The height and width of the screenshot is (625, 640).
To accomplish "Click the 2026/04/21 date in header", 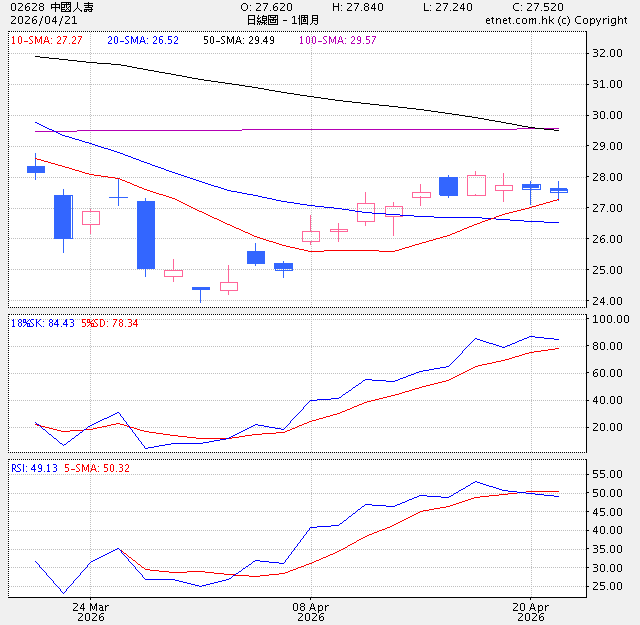I will [x=36, y=20].
